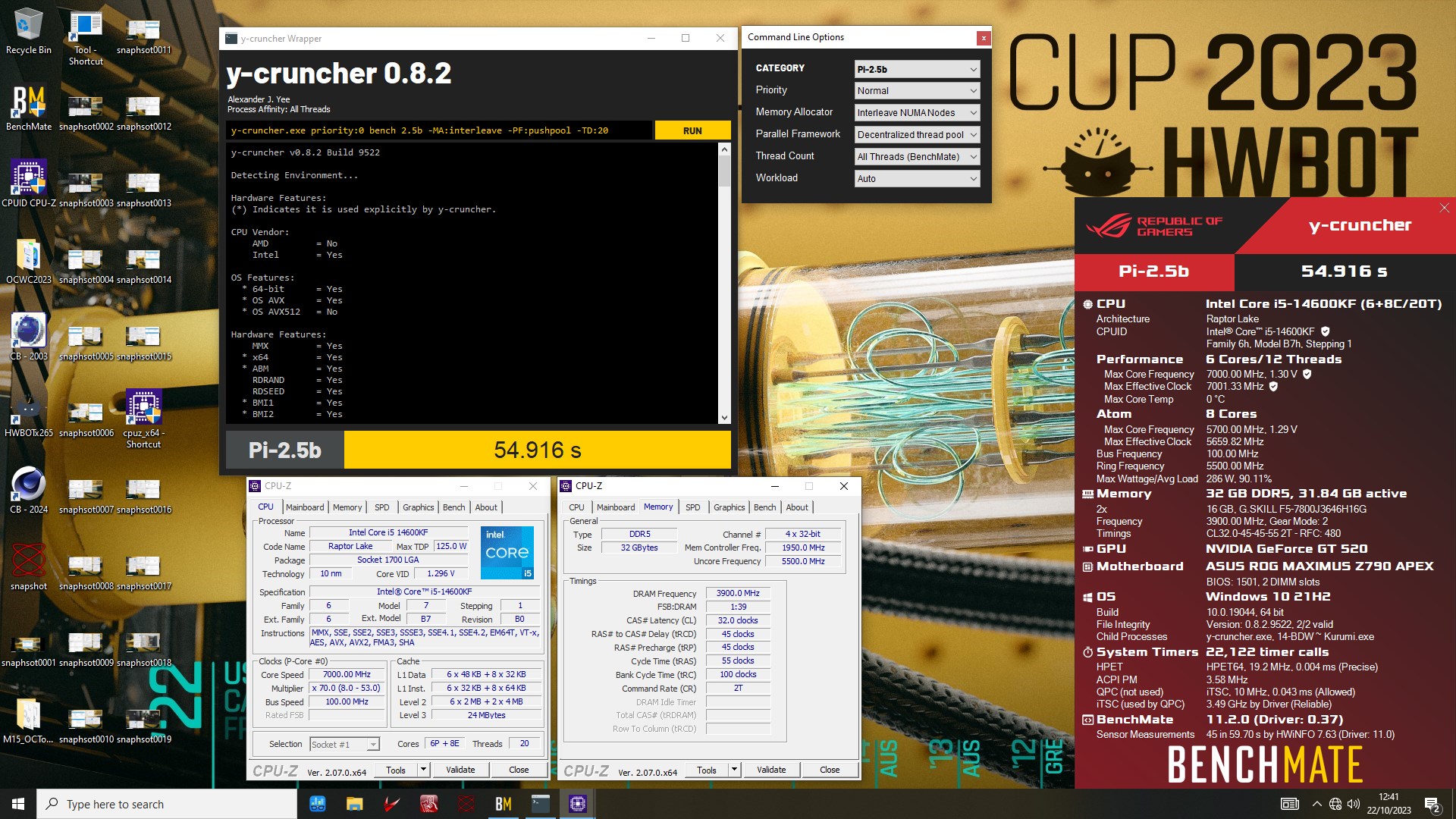
Task: Open the snapshot tool desktop icon
Action: pos(29,567)
